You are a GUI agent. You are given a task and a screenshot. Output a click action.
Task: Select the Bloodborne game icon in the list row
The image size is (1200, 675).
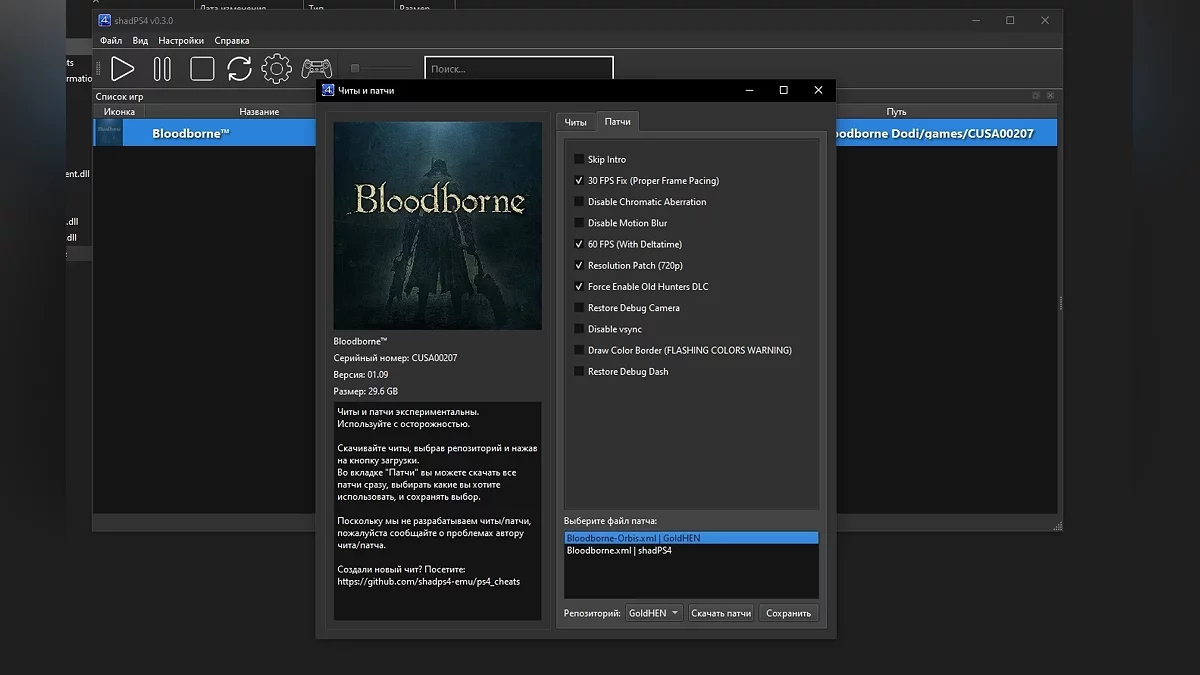click(x=108, y=133)
